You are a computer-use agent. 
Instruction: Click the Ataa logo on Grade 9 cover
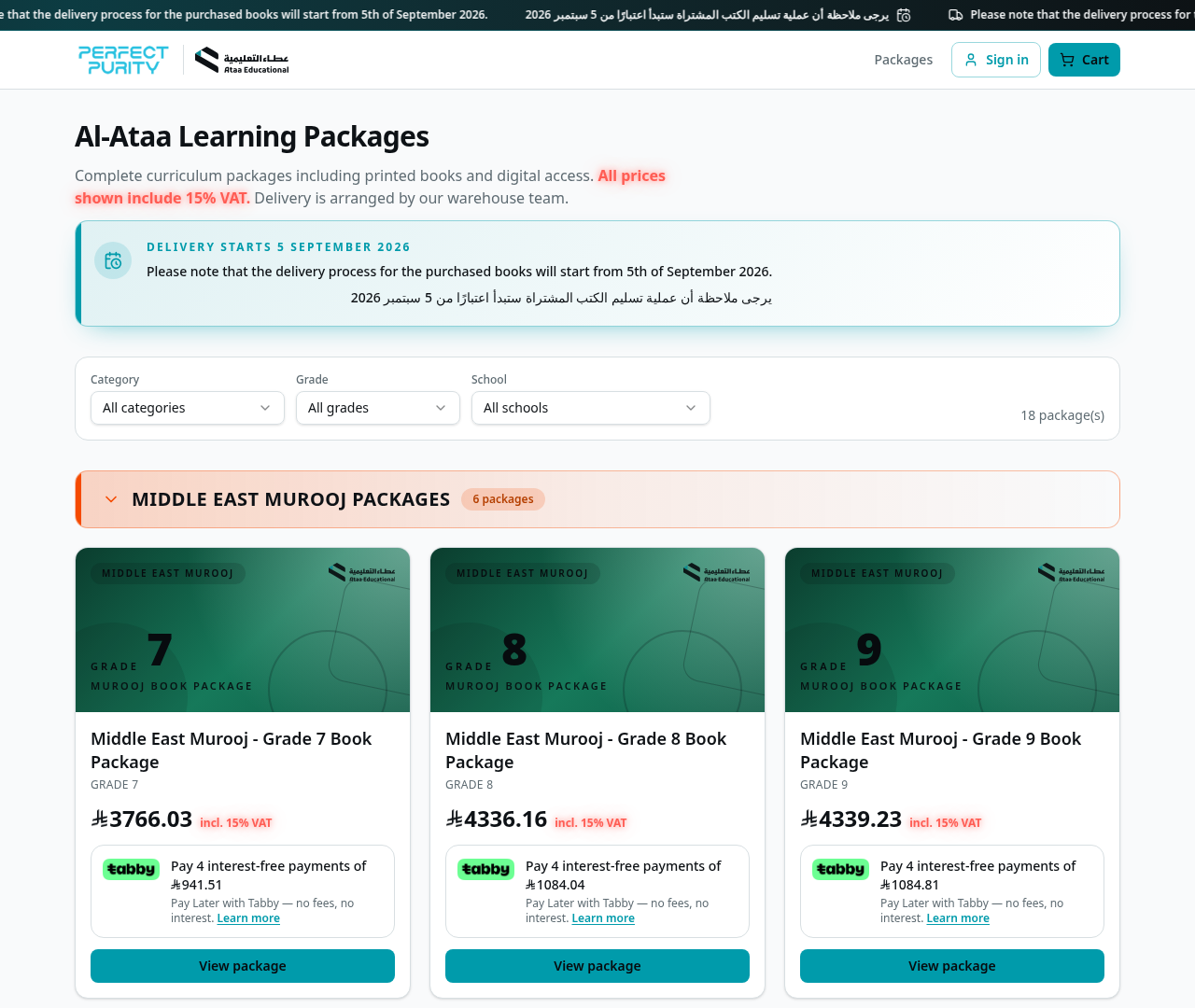[x=1072, y=572]
